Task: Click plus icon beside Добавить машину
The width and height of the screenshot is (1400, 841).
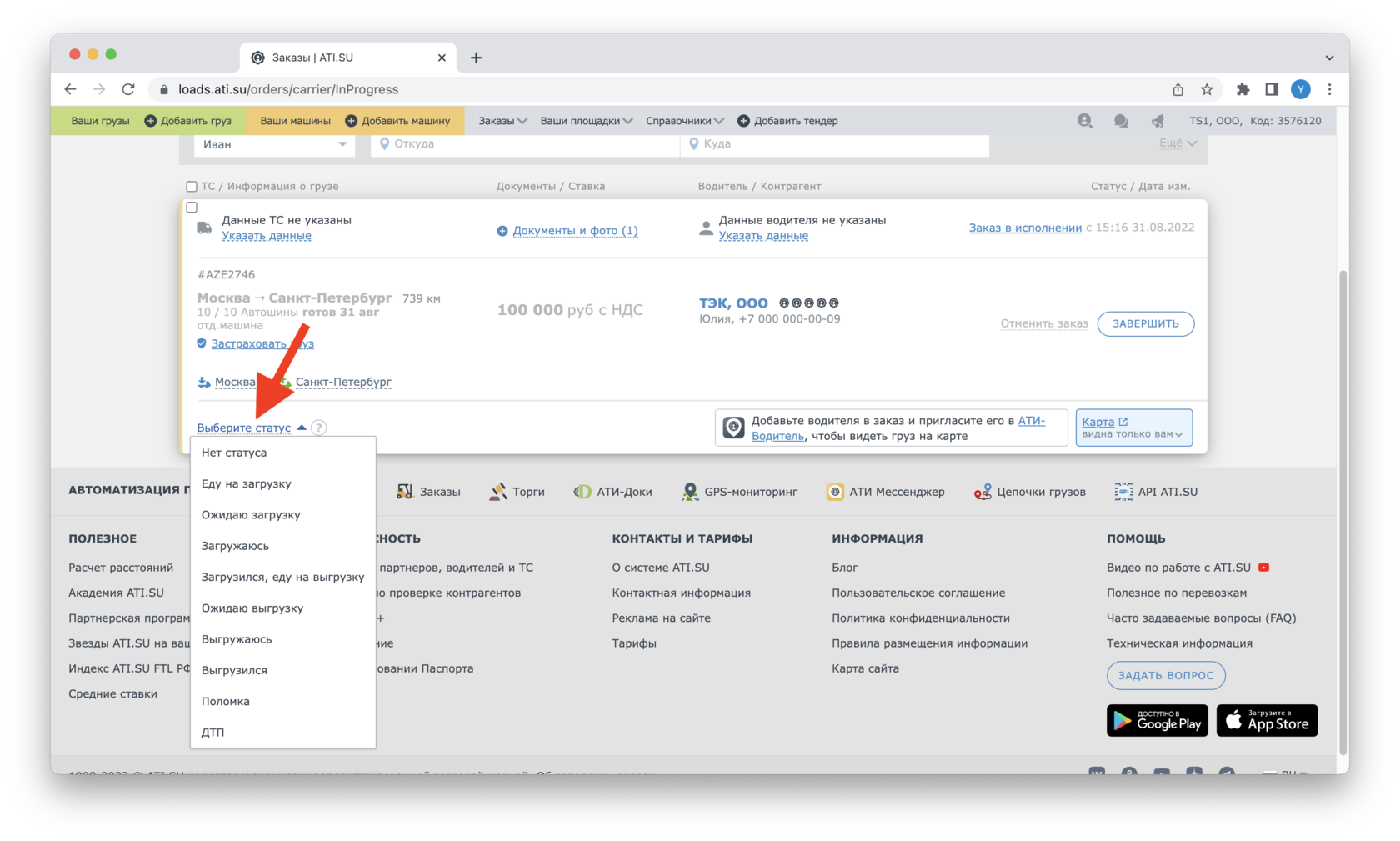Action: pos(351,121)
